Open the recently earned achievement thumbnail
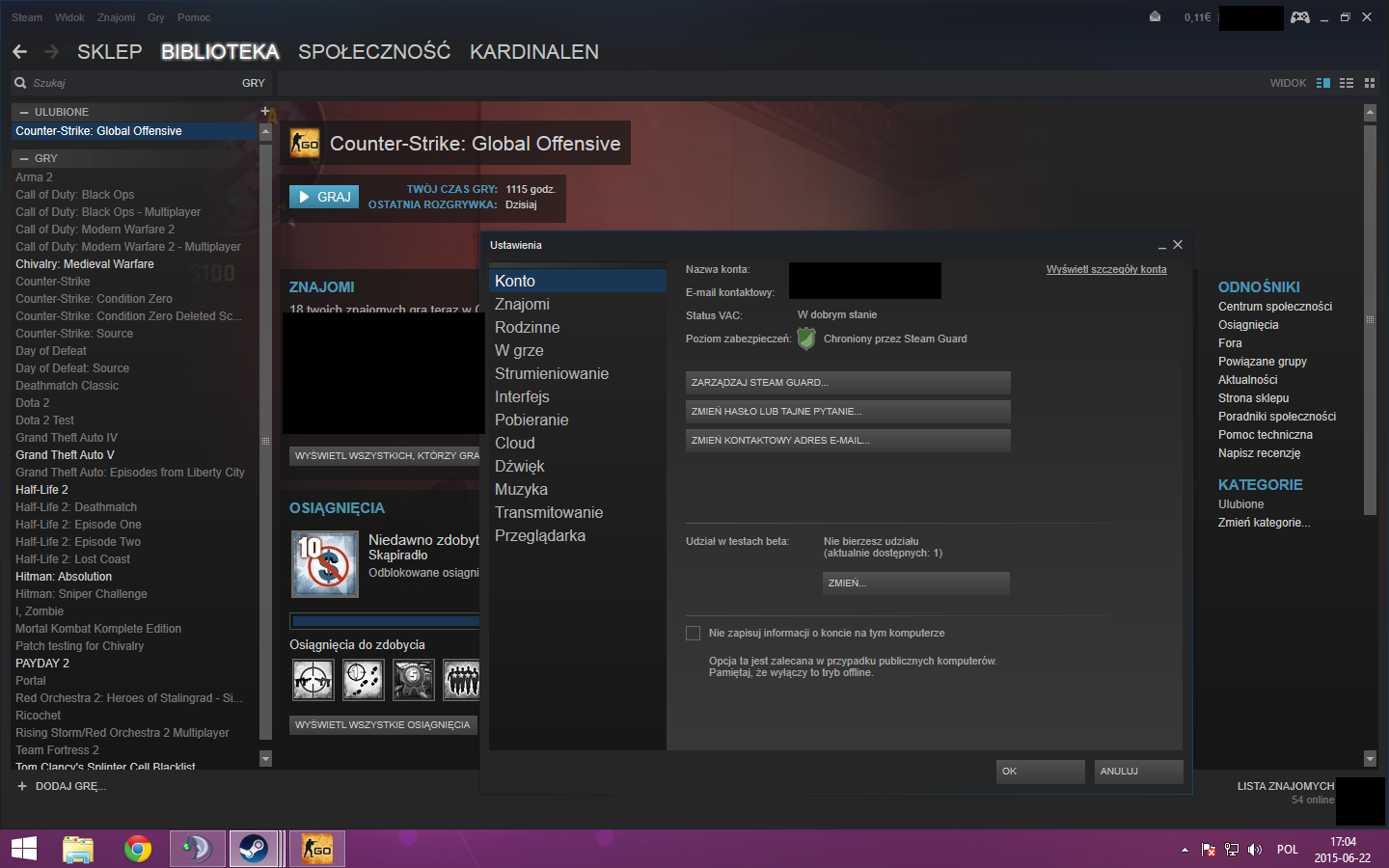This screenshot has height=868, width=1389. point(325,563)
